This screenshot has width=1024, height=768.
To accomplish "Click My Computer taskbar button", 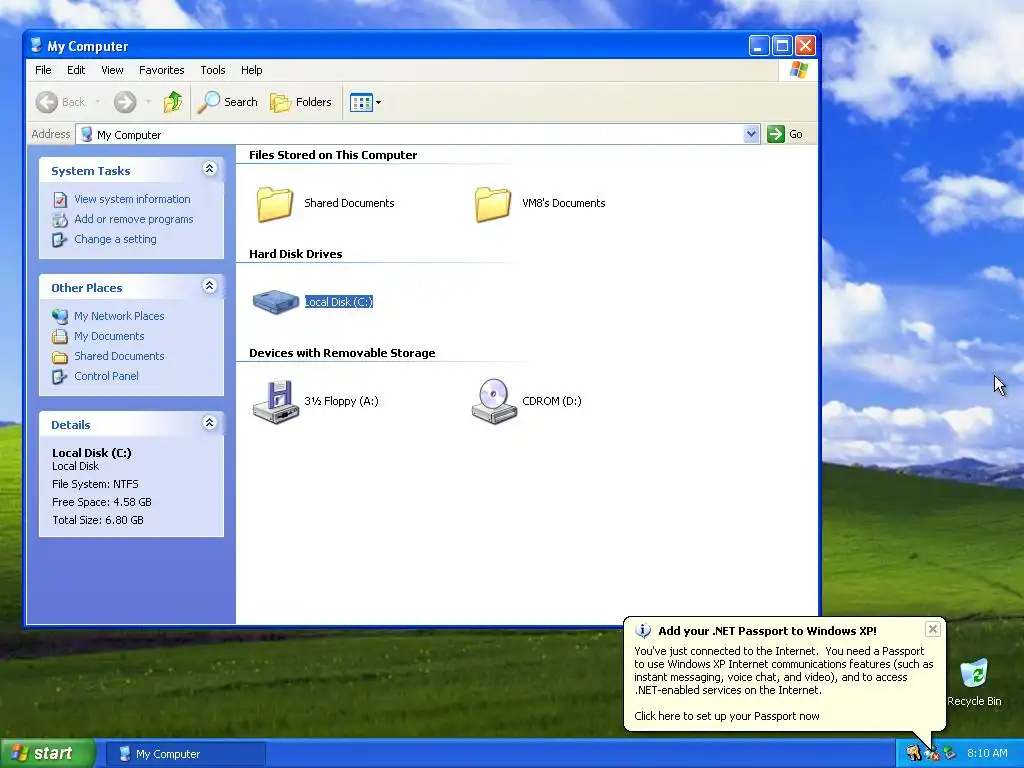I will (185, 754).
